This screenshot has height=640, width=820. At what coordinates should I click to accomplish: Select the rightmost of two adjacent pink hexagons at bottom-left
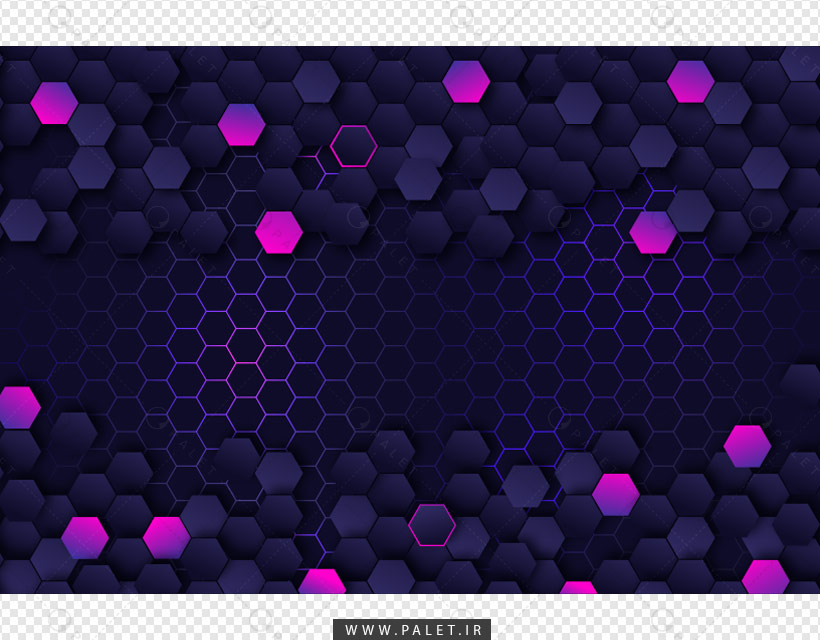(166, 538)
